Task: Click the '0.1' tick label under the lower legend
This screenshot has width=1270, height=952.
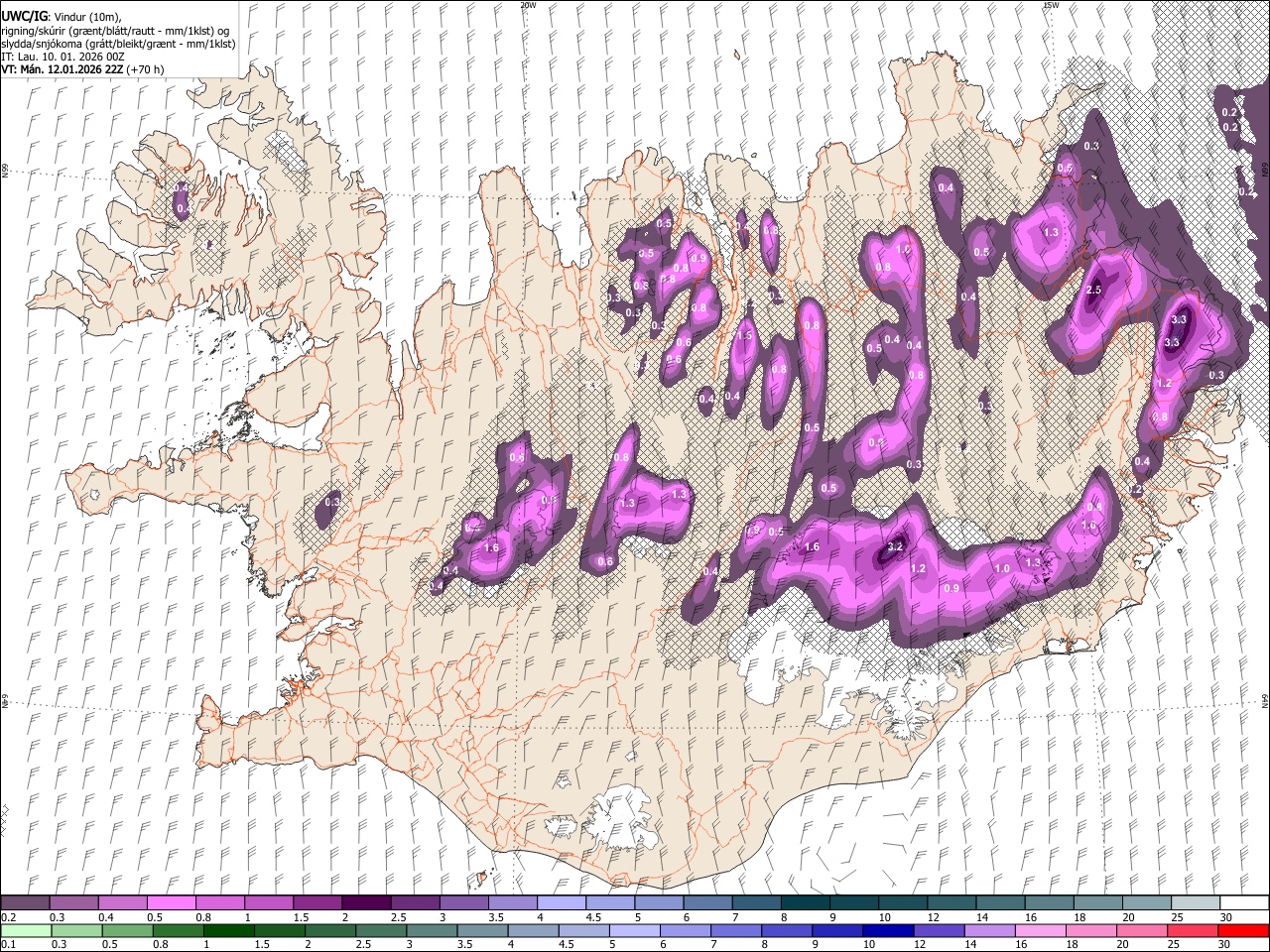Action: pos(7,945)
